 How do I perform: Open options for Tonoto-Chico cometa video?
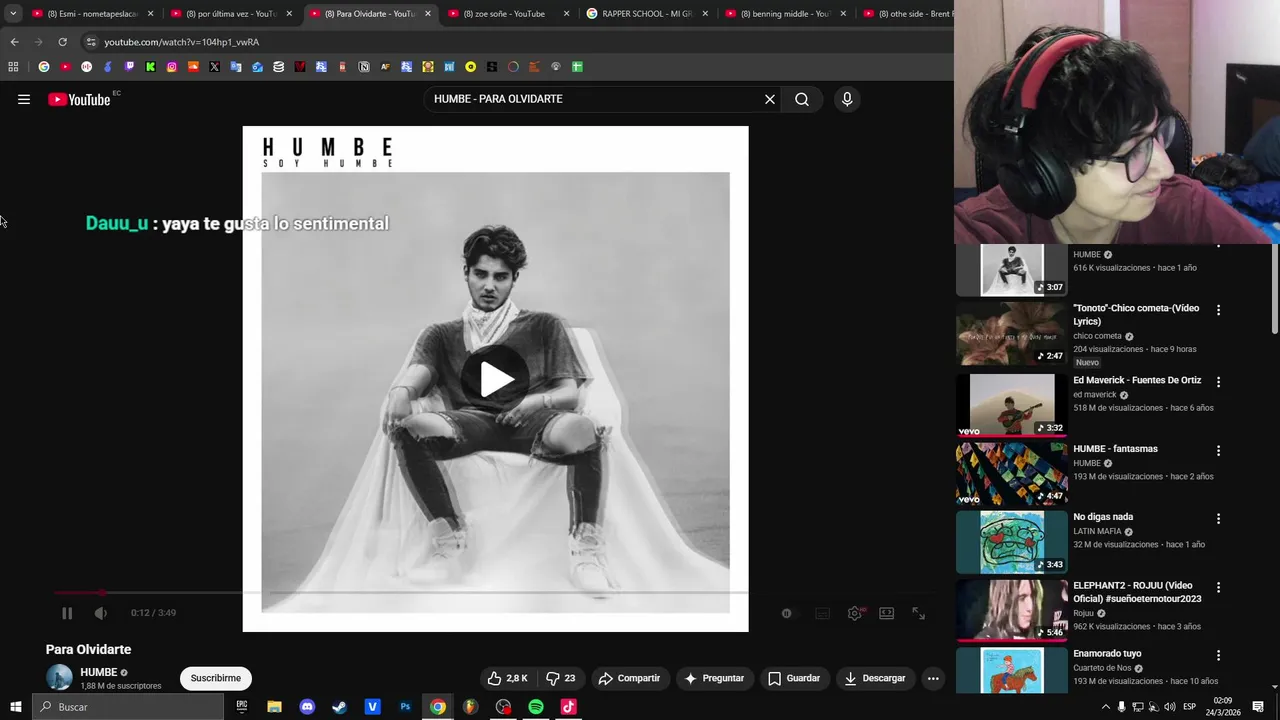(1218, 311)
